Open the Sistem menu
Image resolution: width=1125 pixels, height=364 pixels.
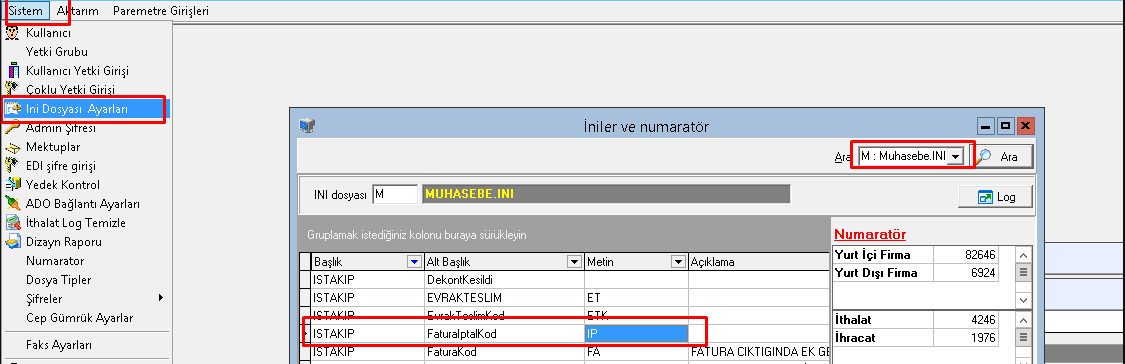coord(26,11)
